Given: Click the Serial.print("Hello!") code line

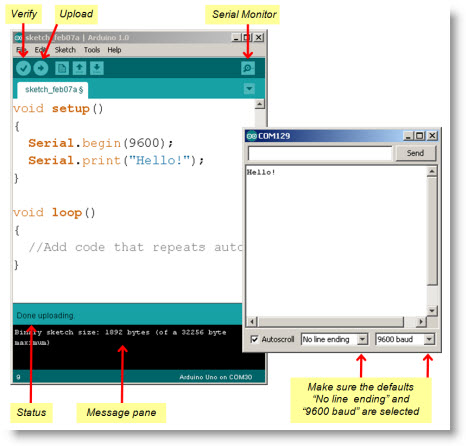Looking at the screenshot, I should tap(116, 161).
